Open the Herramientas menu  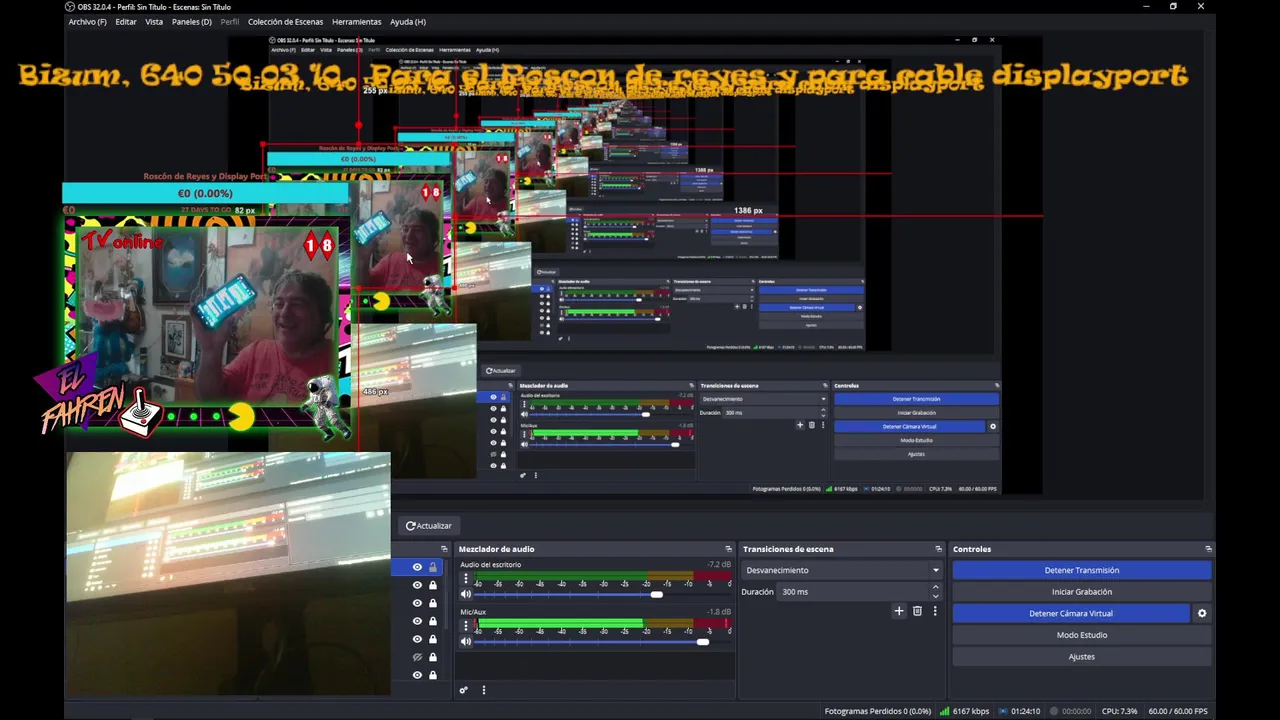(356, 22)
